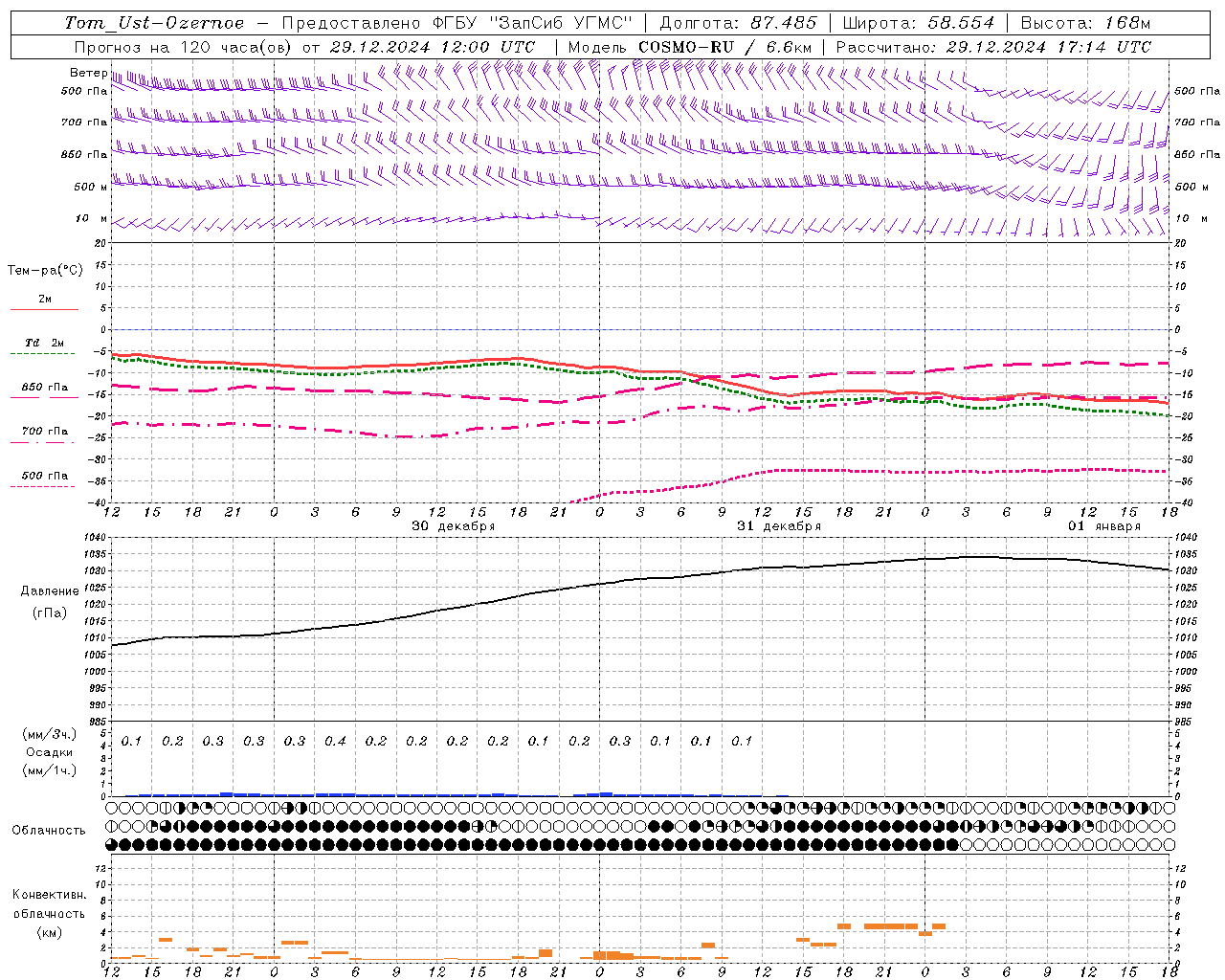Click the 31 декабря date label
Screen dimensions: 1225x980
(x=779, y=526)
